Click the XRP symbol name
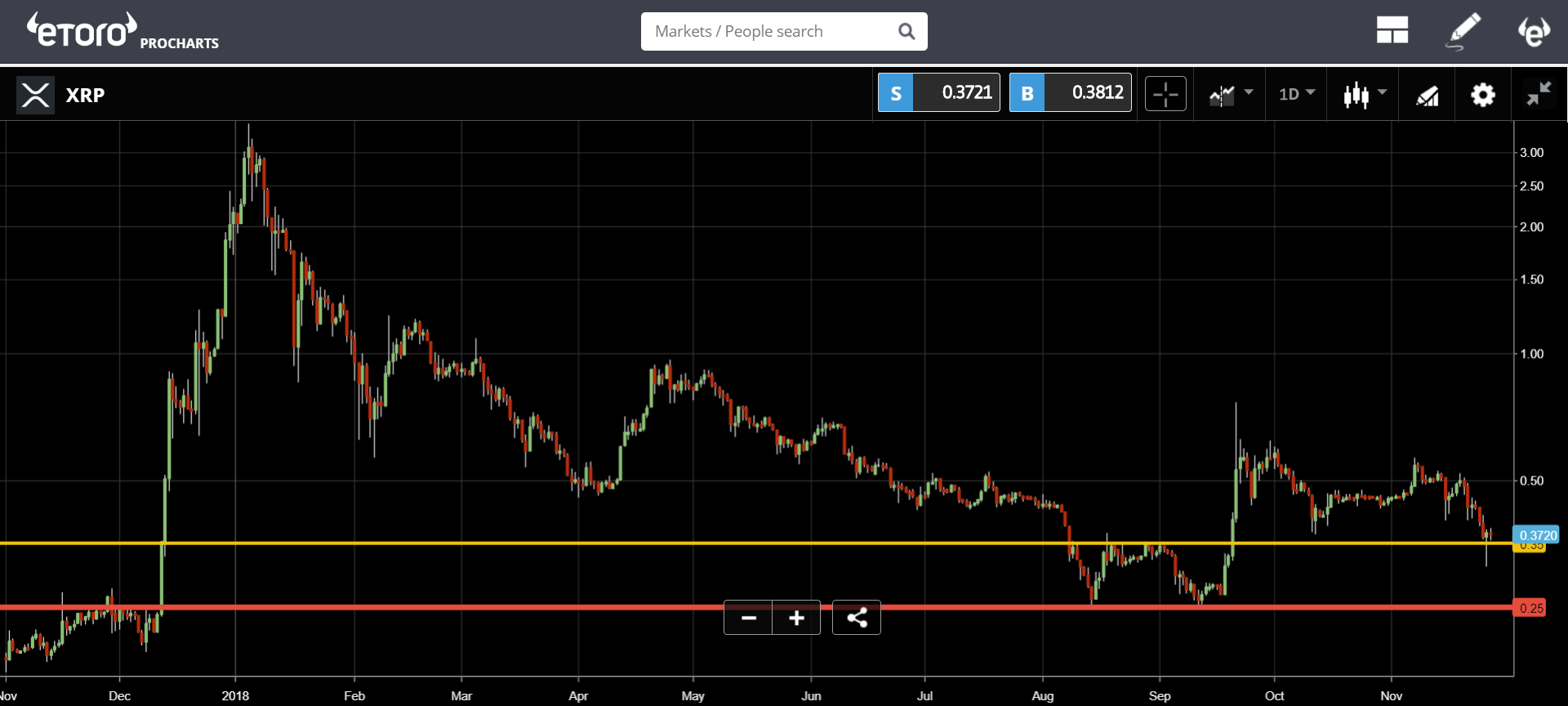The image size is (1568, 706). (x=85, y=95)
